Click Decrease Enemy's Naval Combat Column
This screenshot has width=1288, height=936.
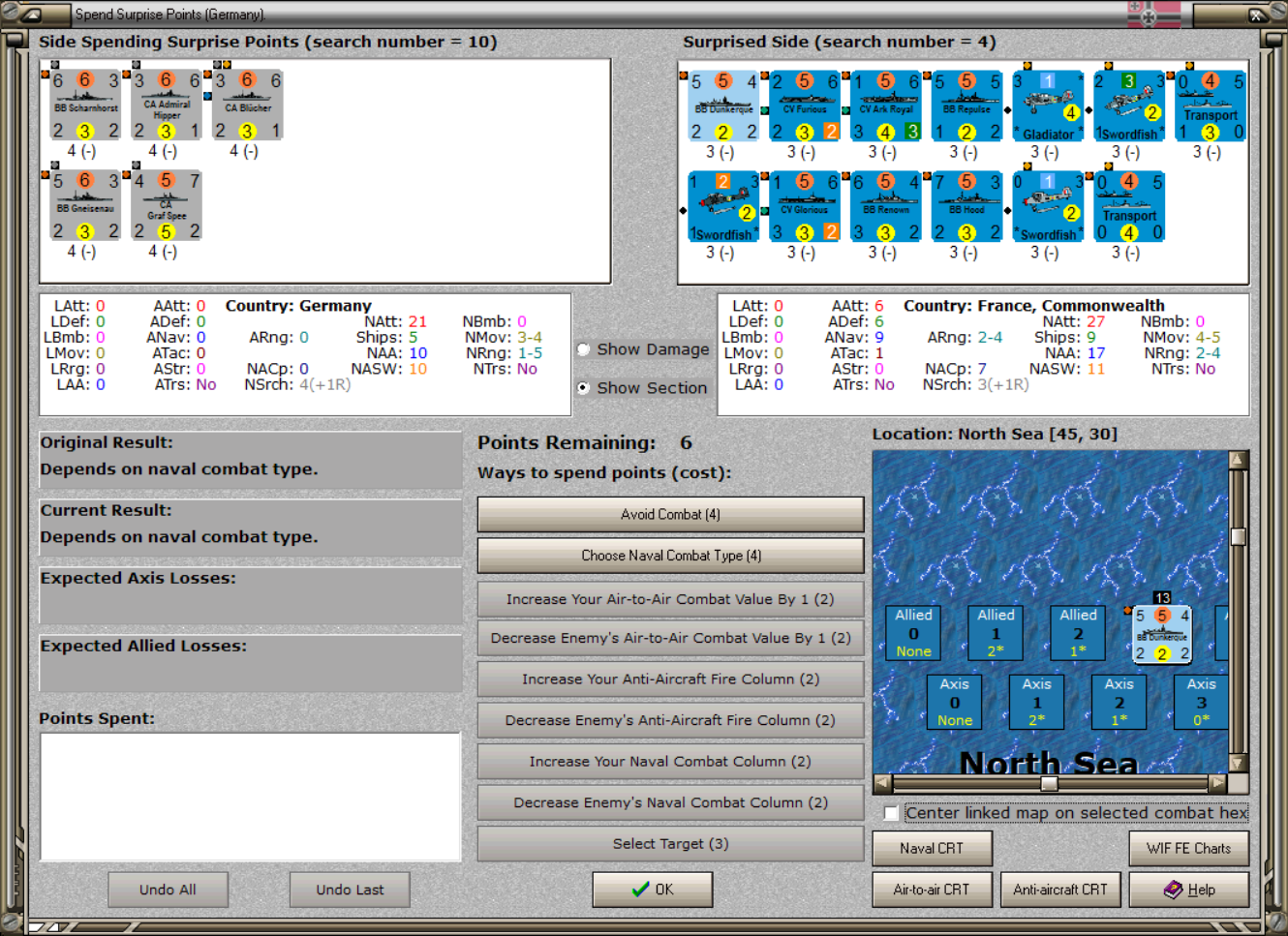[x=670, y=802]
